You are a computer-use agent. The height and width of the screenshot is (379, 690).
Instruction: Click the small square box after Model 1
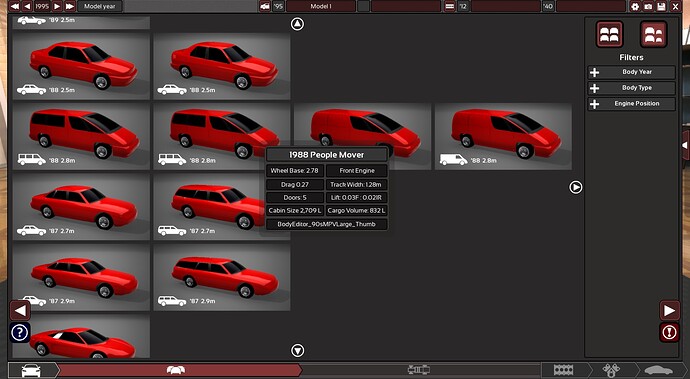(x=363, y=6)
